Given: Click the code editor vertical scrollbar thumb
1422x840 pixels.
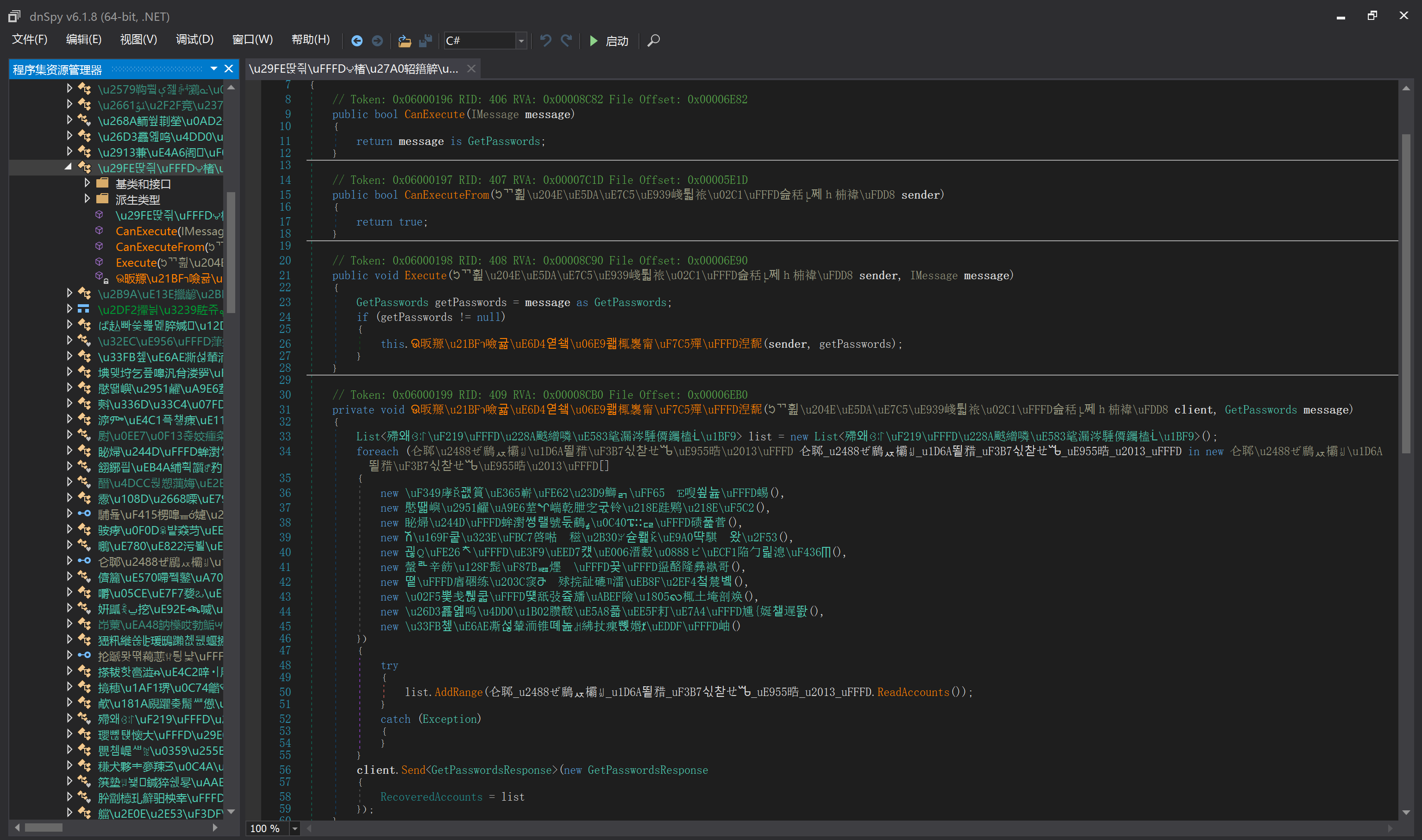Looking at the screenshot, I should tap(1406, 293).
